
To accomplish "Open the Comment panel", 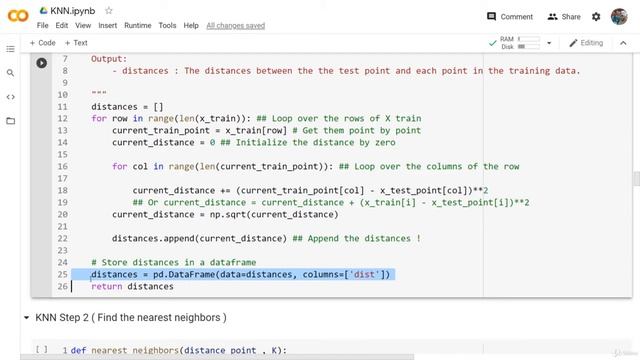I will pos(510,17).
